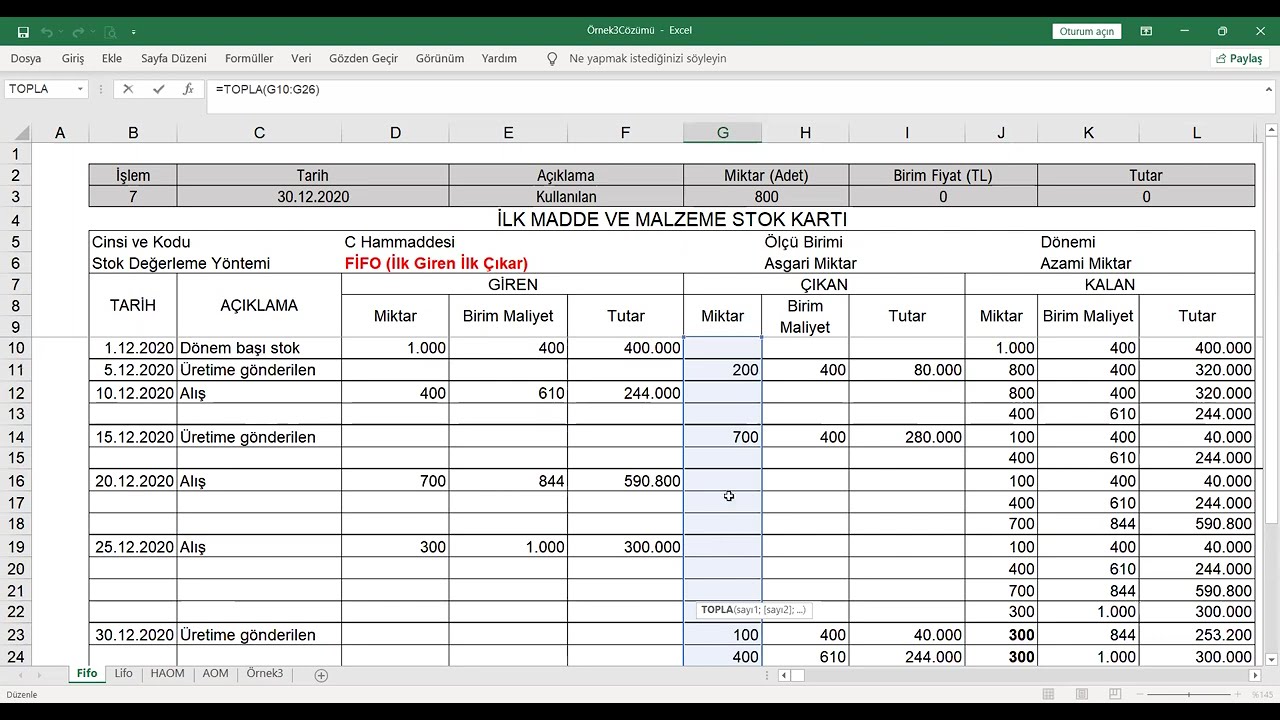
Task: Open the Formüller ribbon tab
Action: coord(249,59)
